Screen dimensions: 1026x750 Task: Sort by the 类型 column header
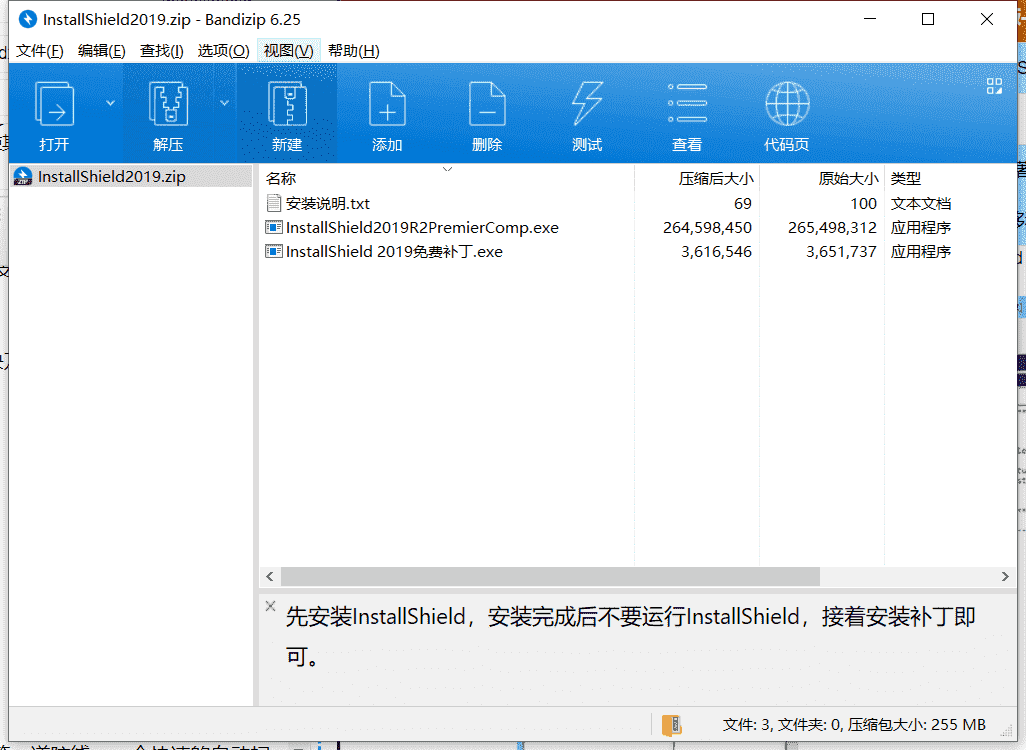click(906, 179)
